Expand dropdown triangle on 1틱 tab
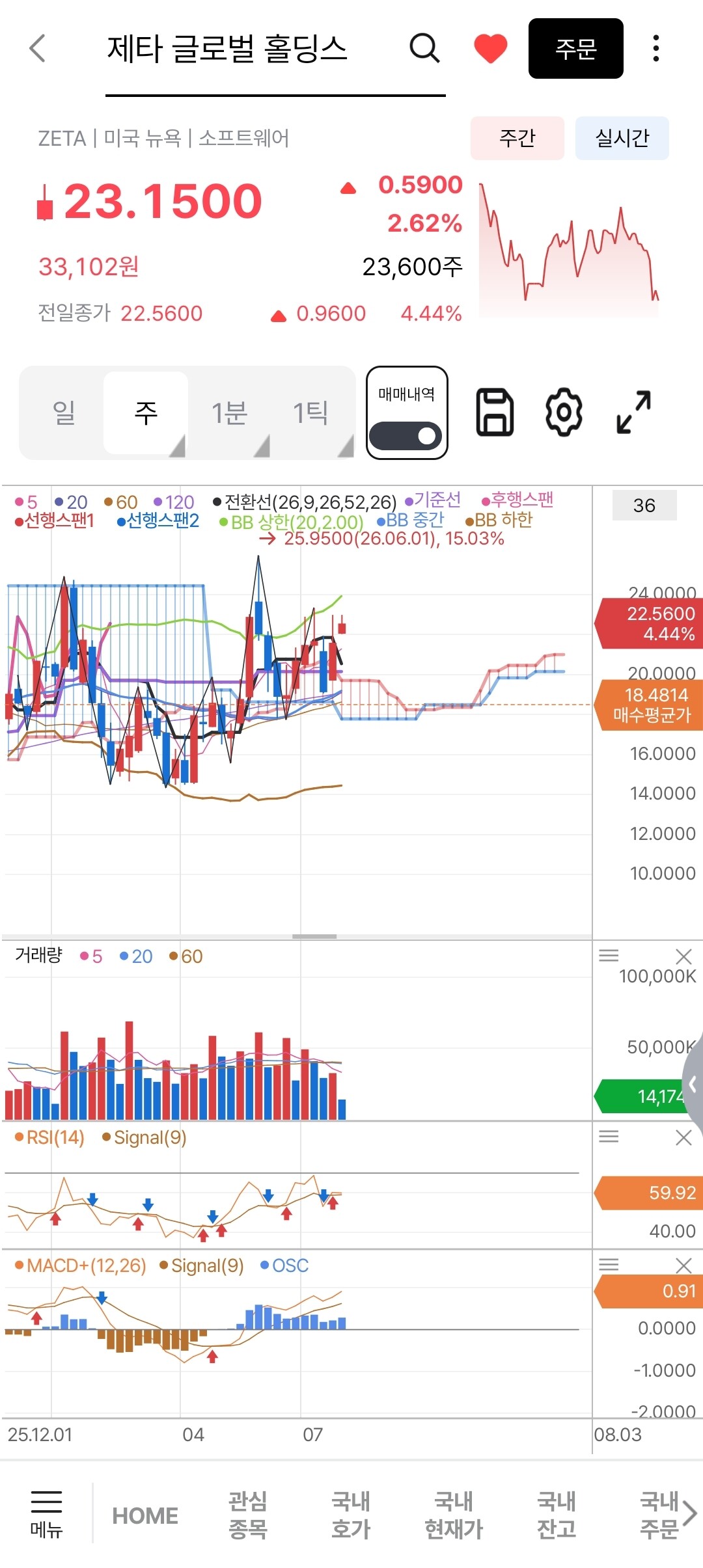703x1568 pixels. 346,446
